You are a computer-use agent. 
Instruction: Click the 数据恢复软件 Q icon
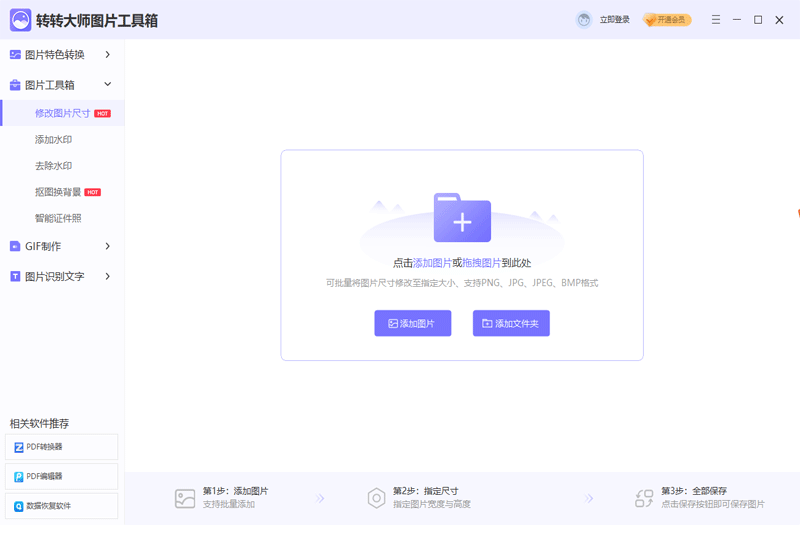tap(19, 506)
